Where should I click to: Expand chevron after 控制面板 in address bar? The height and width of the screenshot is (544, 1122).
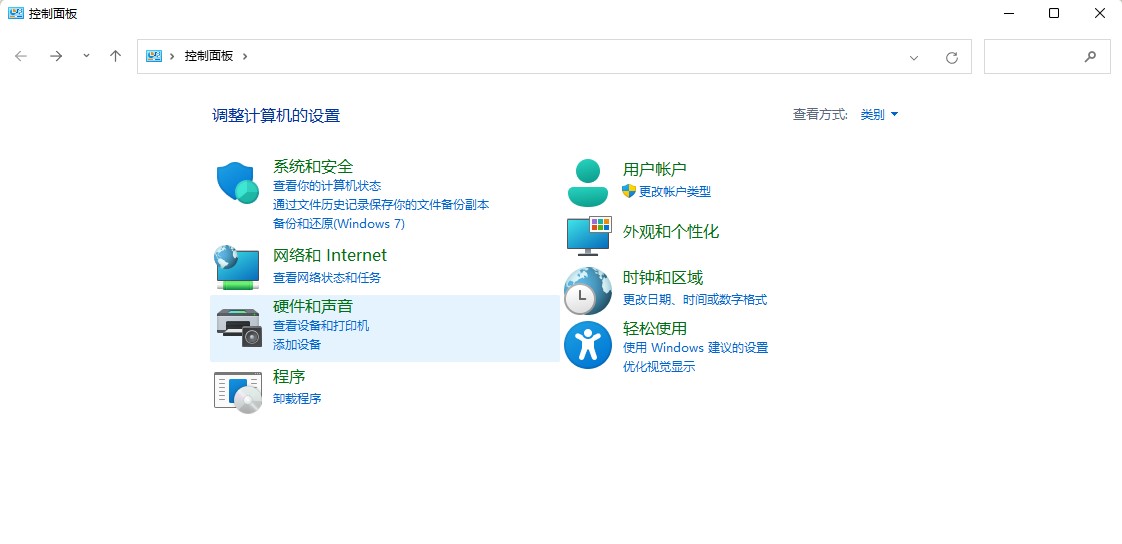245,57
